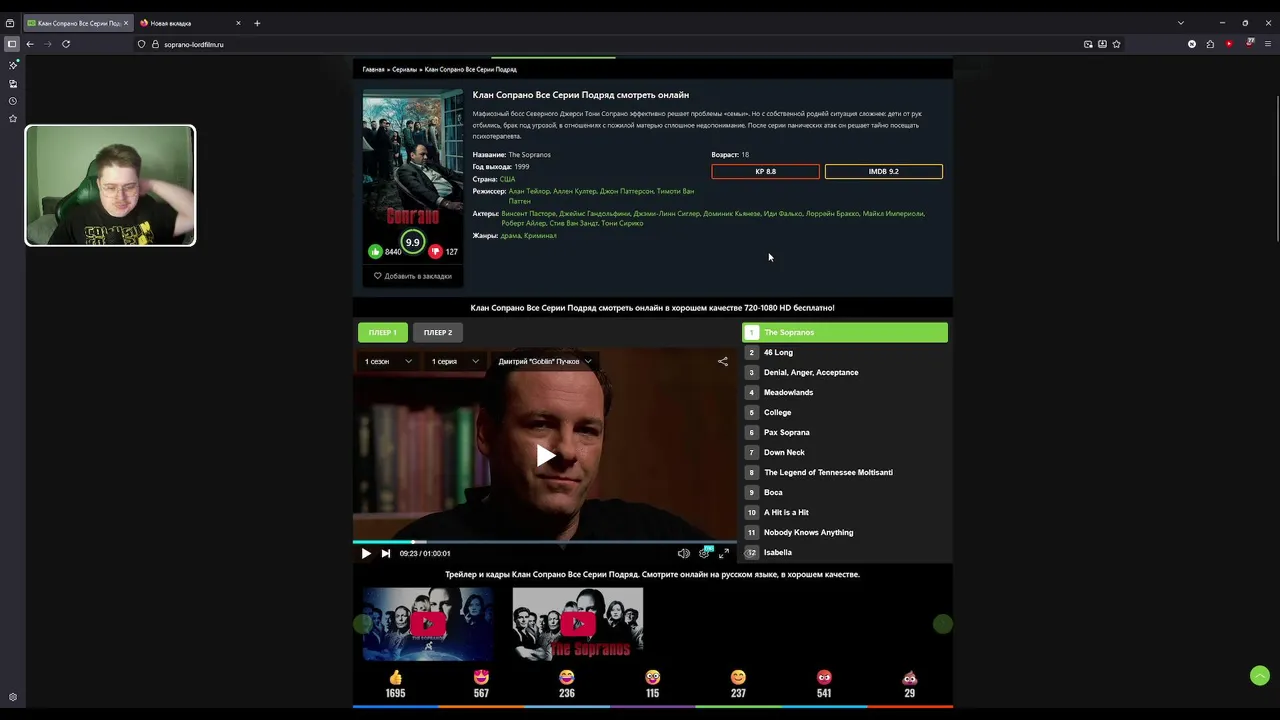Select episode 1 The Sopranos in the list

tap(845, 332)
